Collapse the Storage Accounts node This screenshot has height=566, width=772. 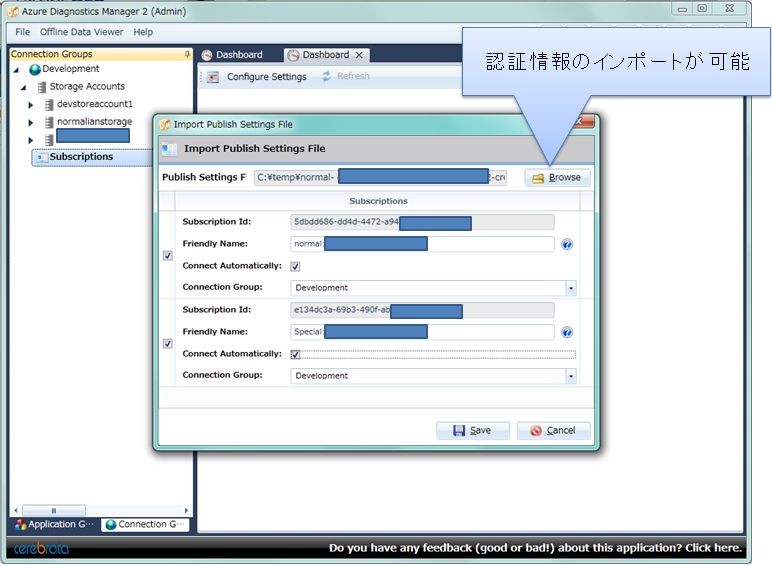(x=23, y=88)
